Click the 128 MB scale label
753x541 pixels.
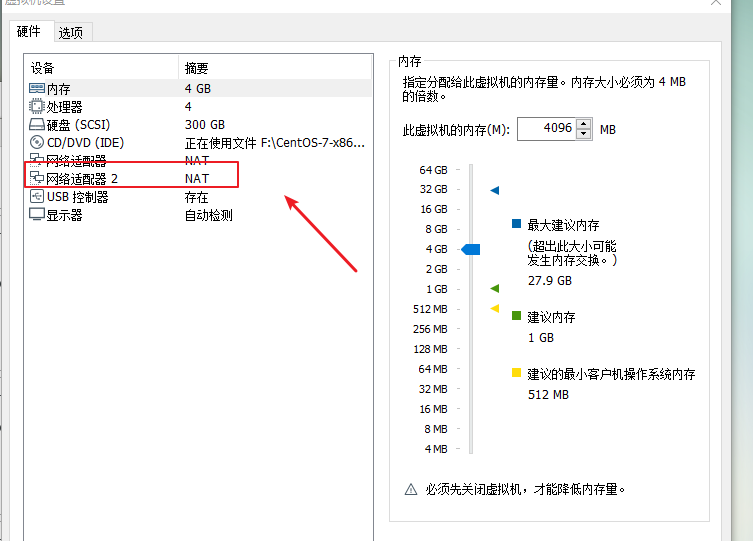point(430,349)
